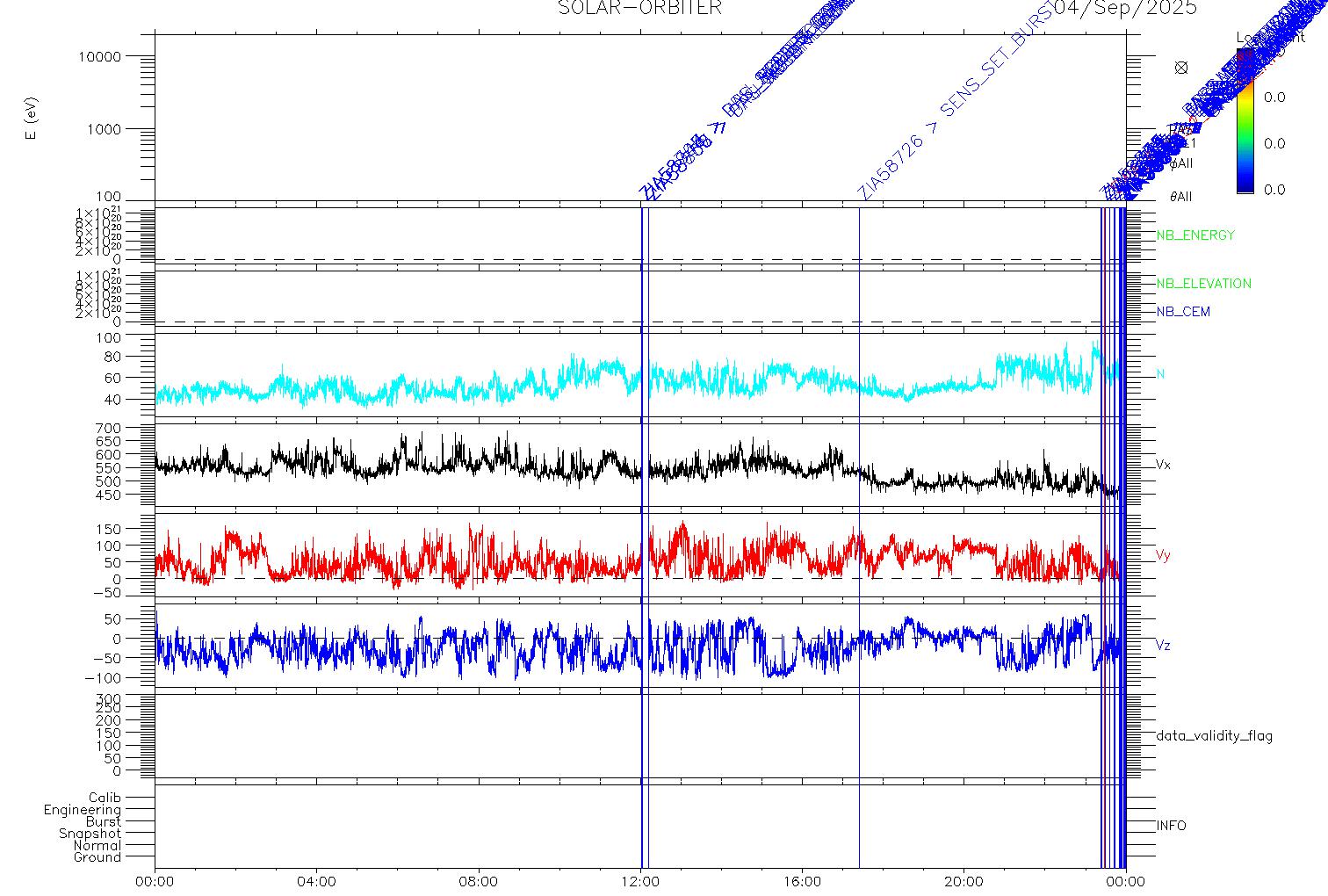The image size is (1328, 896).
Task: Click the blue Vz panel label
Action: (x=1163, y=647)
